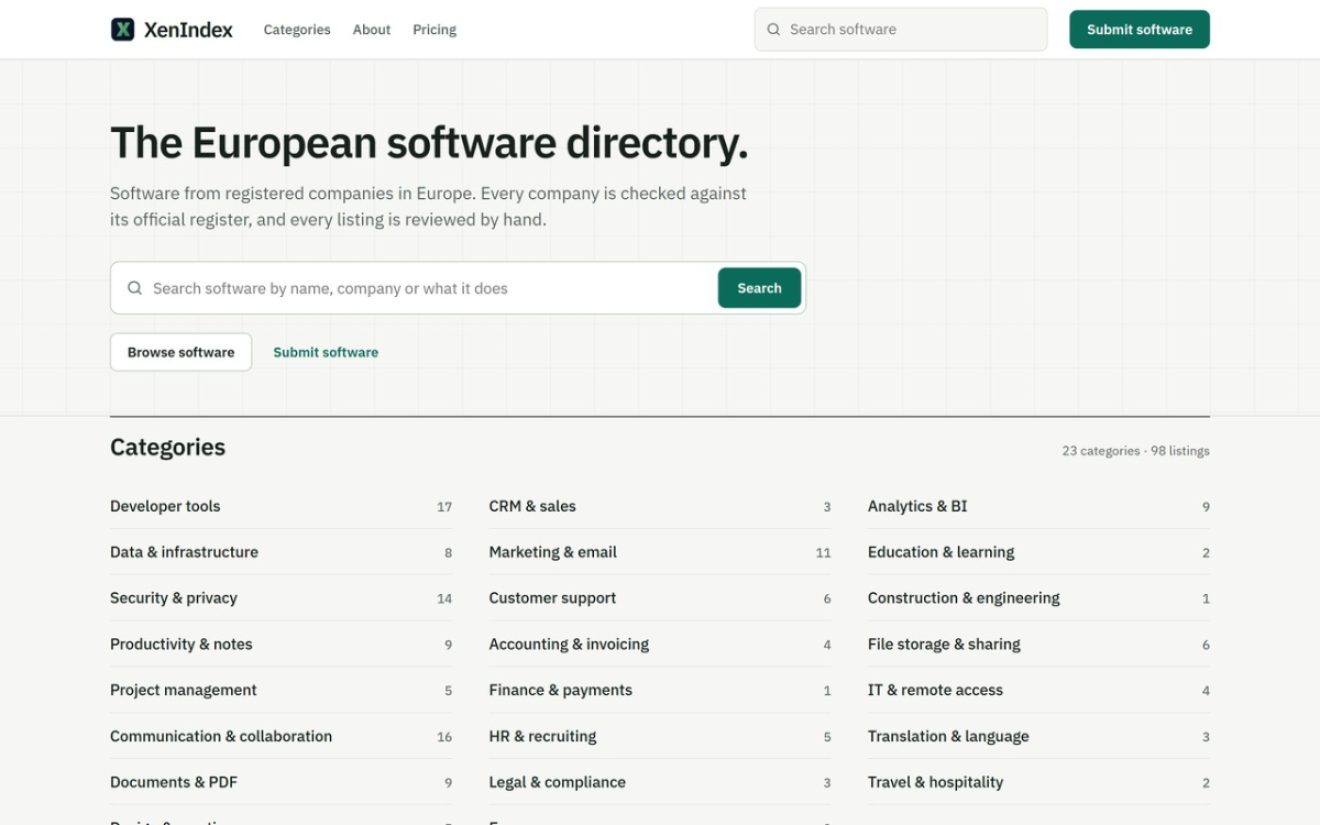The height and width of the screenshot is (825, 1320).
Task: Open the Accounting & invoicing category
Action: pos(660,644)
